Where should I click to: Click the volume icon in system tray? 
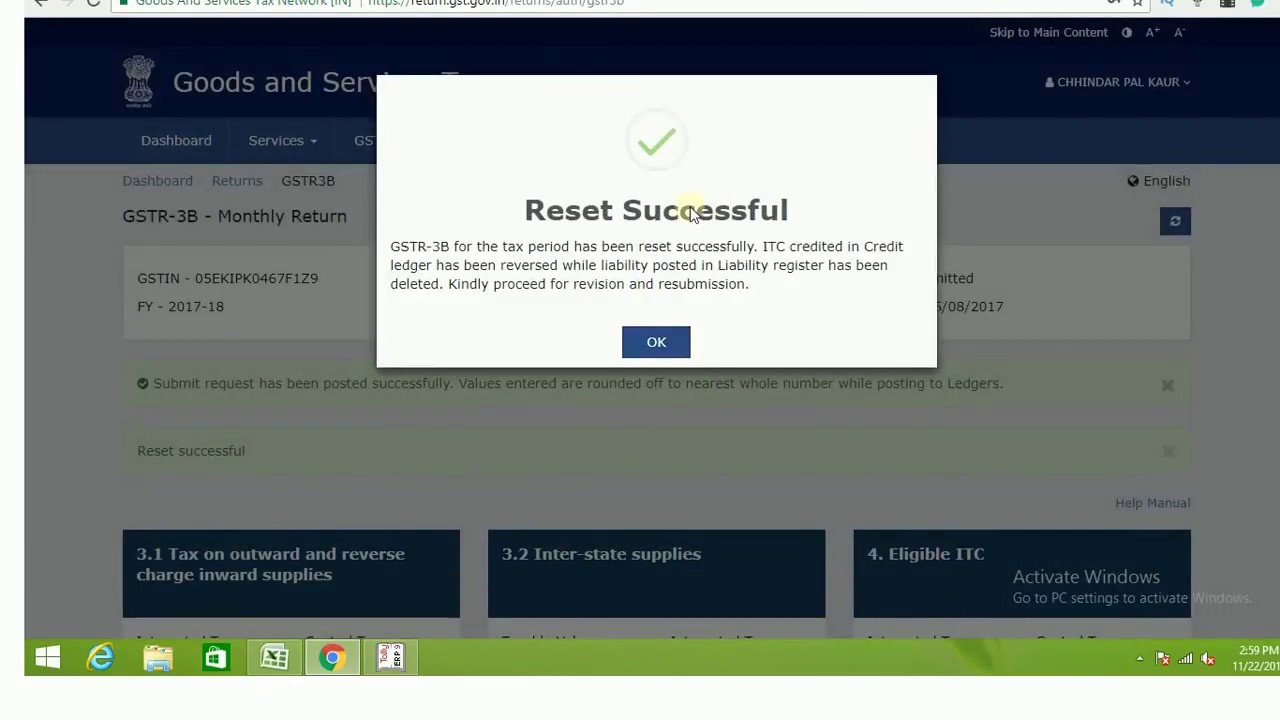coord(1207,659)
